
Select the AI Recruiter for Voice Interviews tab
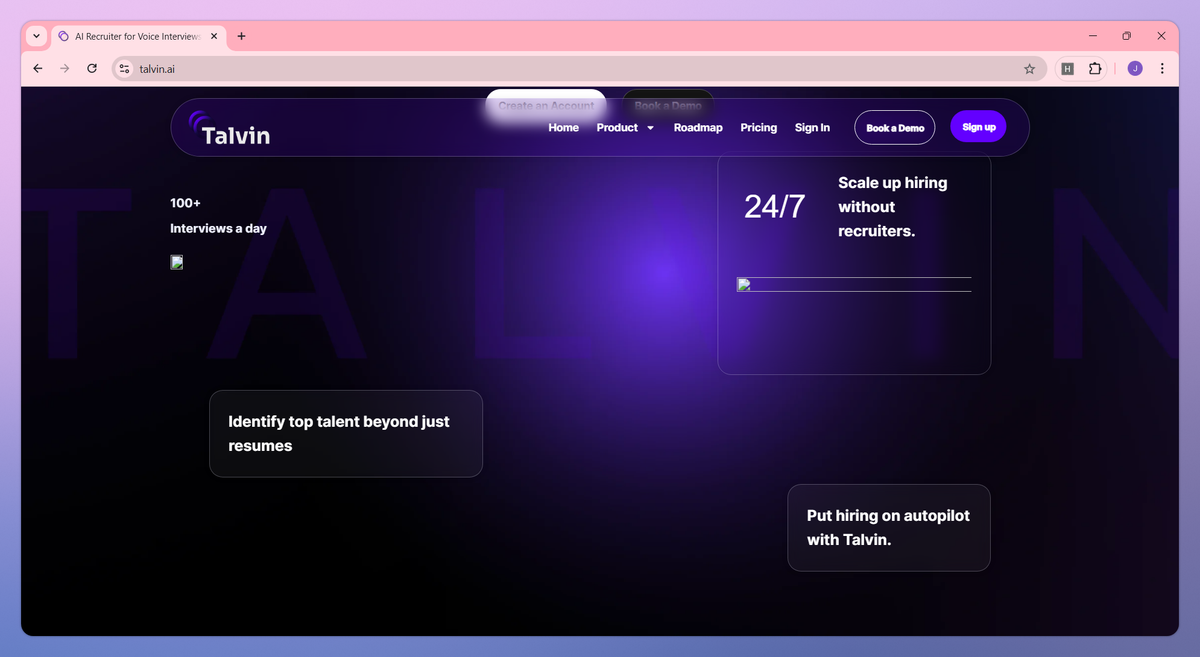click(138, 36)
